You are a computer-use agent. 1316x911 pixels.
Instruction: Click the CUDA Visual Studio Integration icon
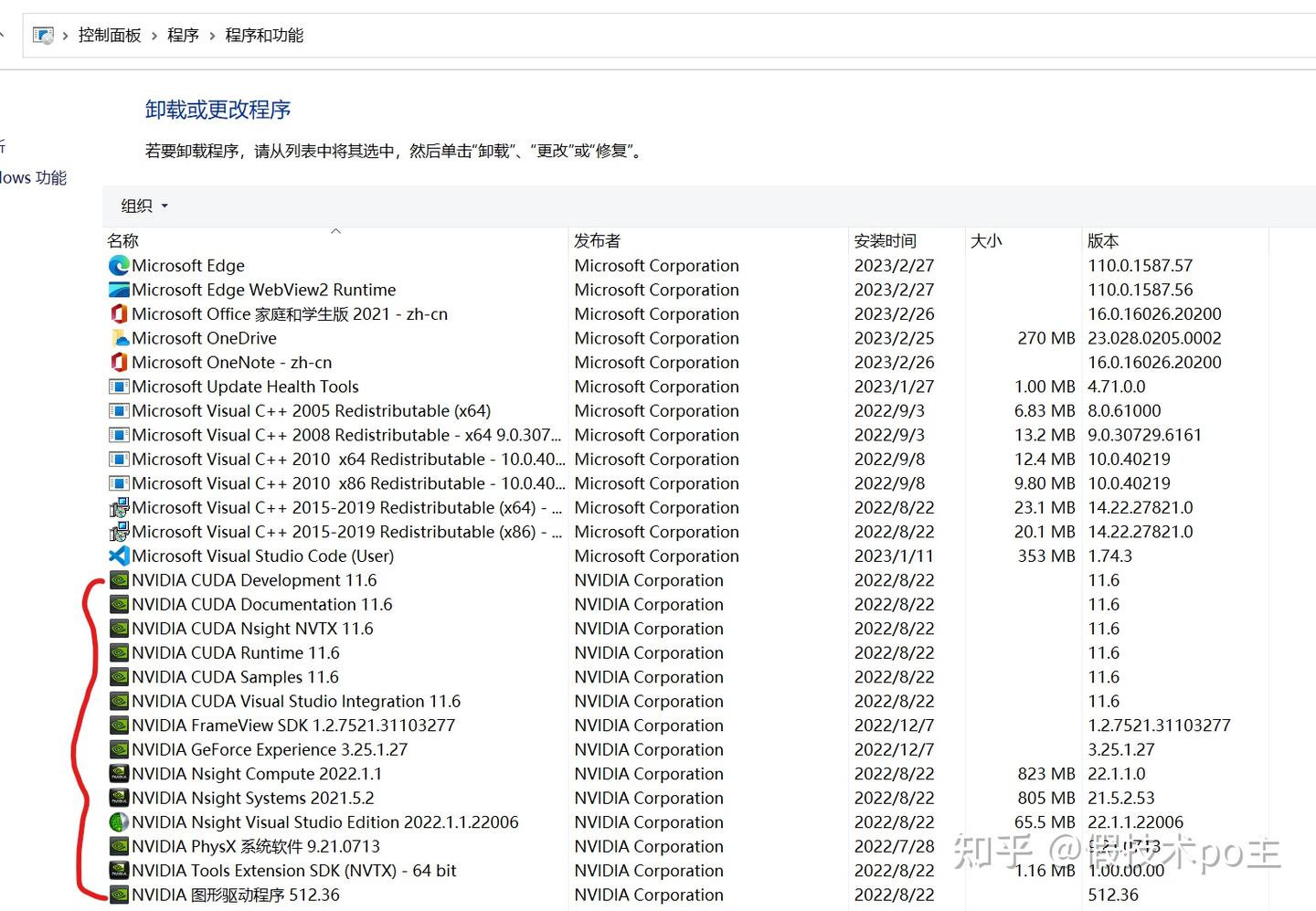(x=119, y=702)
